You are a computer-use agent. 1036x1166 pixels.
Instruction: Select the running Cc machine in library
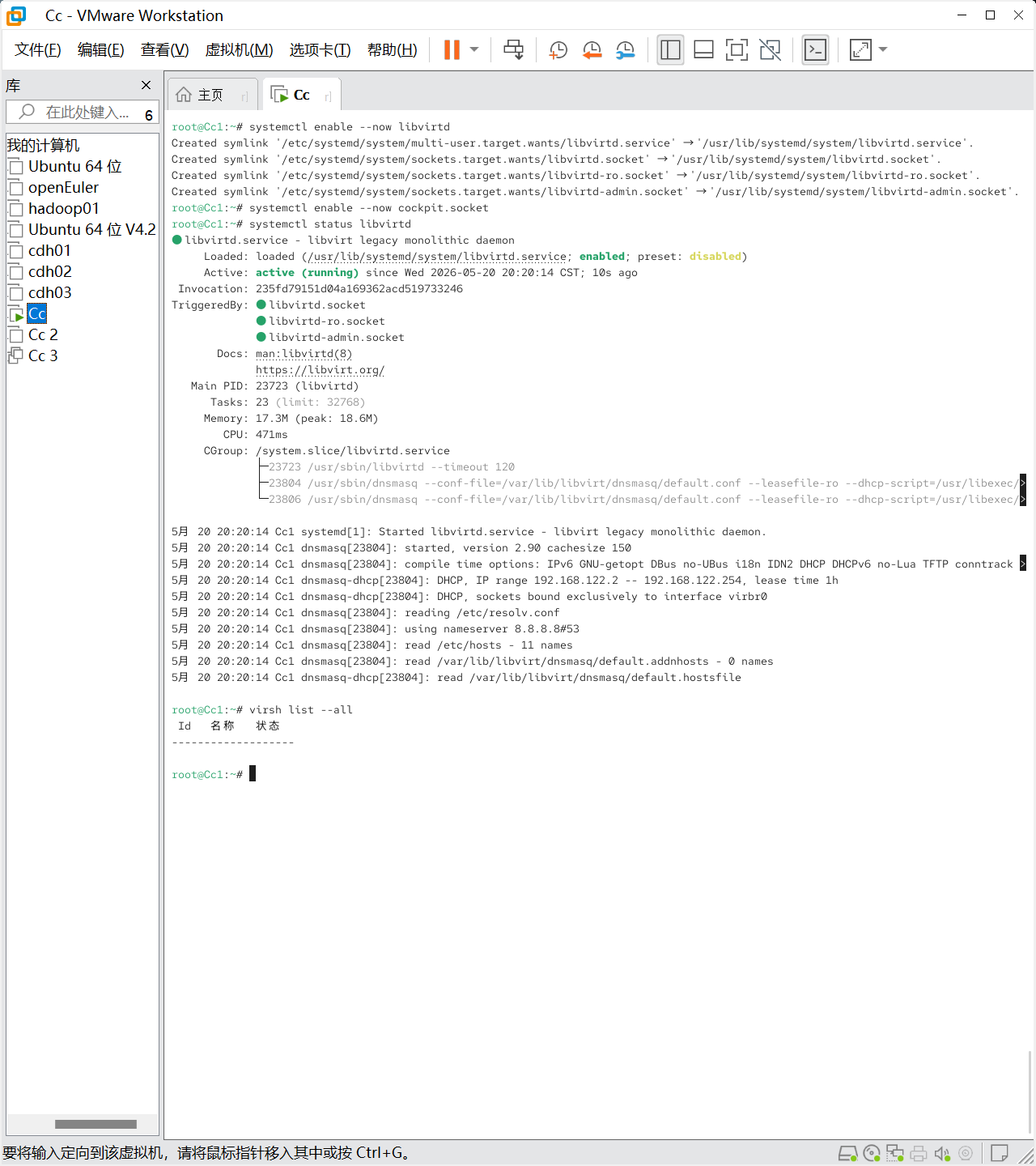(37, 313)
